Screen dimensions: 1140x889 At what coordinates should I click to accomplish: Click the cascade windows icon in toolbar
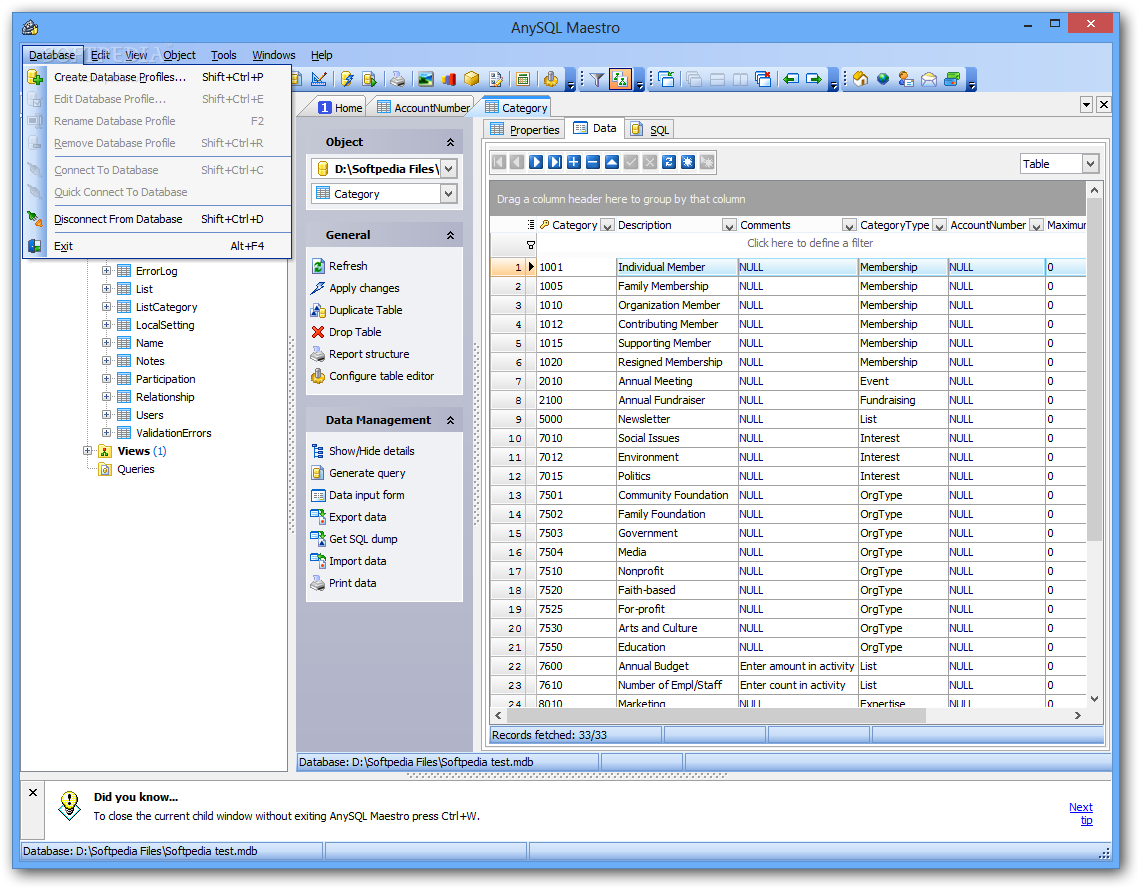(x=694, y=79)
